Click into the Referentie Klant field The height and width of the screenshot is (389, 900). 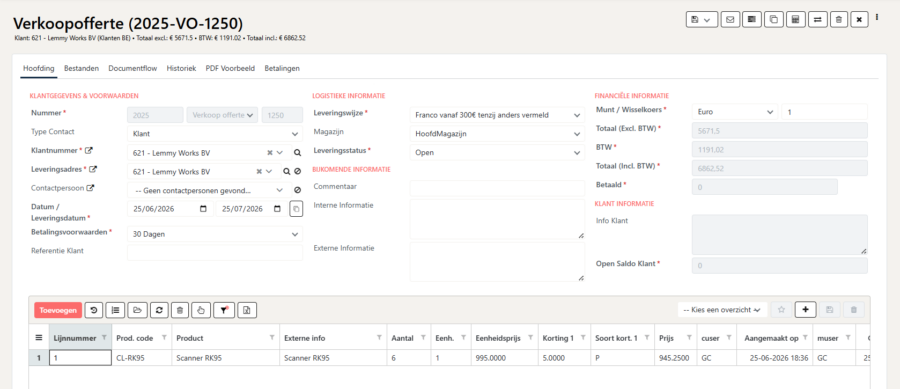click(x=215, y=252)
